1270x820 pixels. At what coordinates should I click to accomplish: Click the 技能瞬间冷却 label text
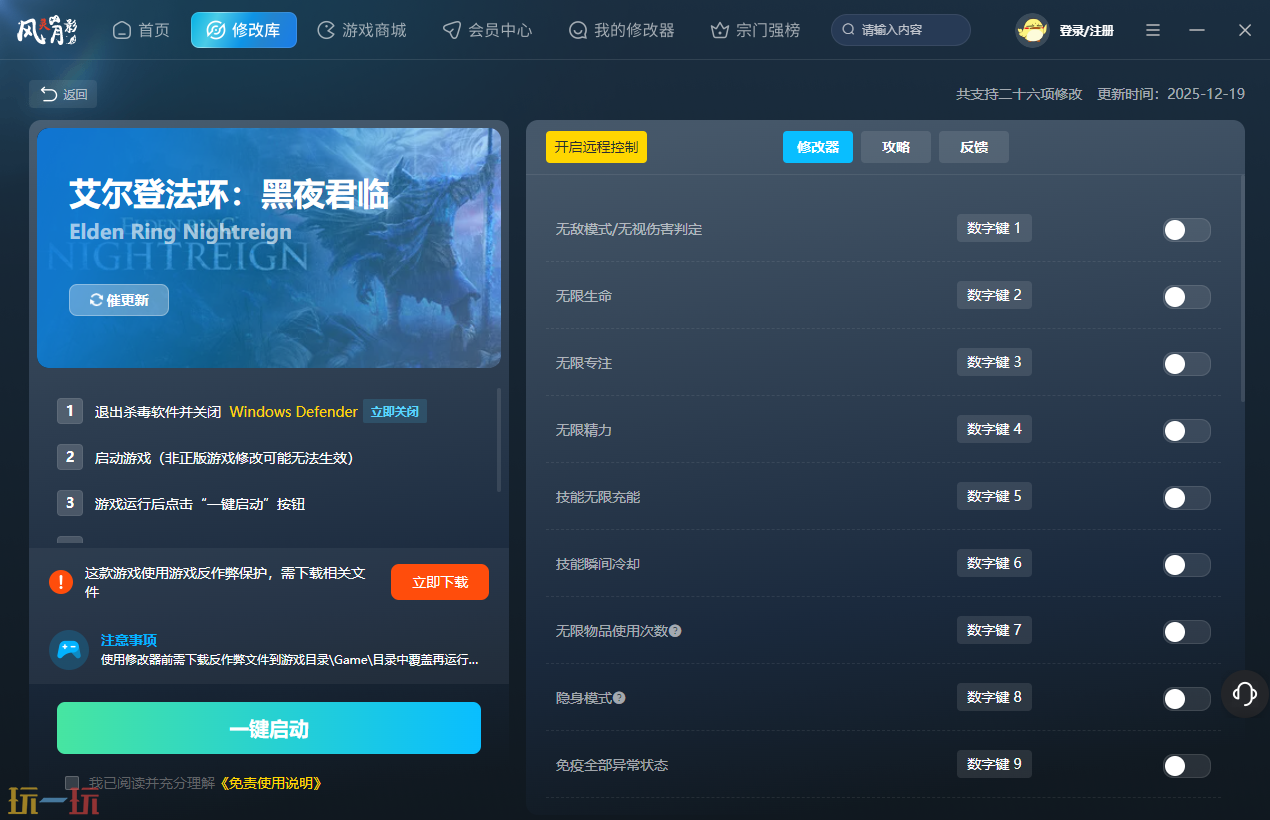(x=598, y=565)
